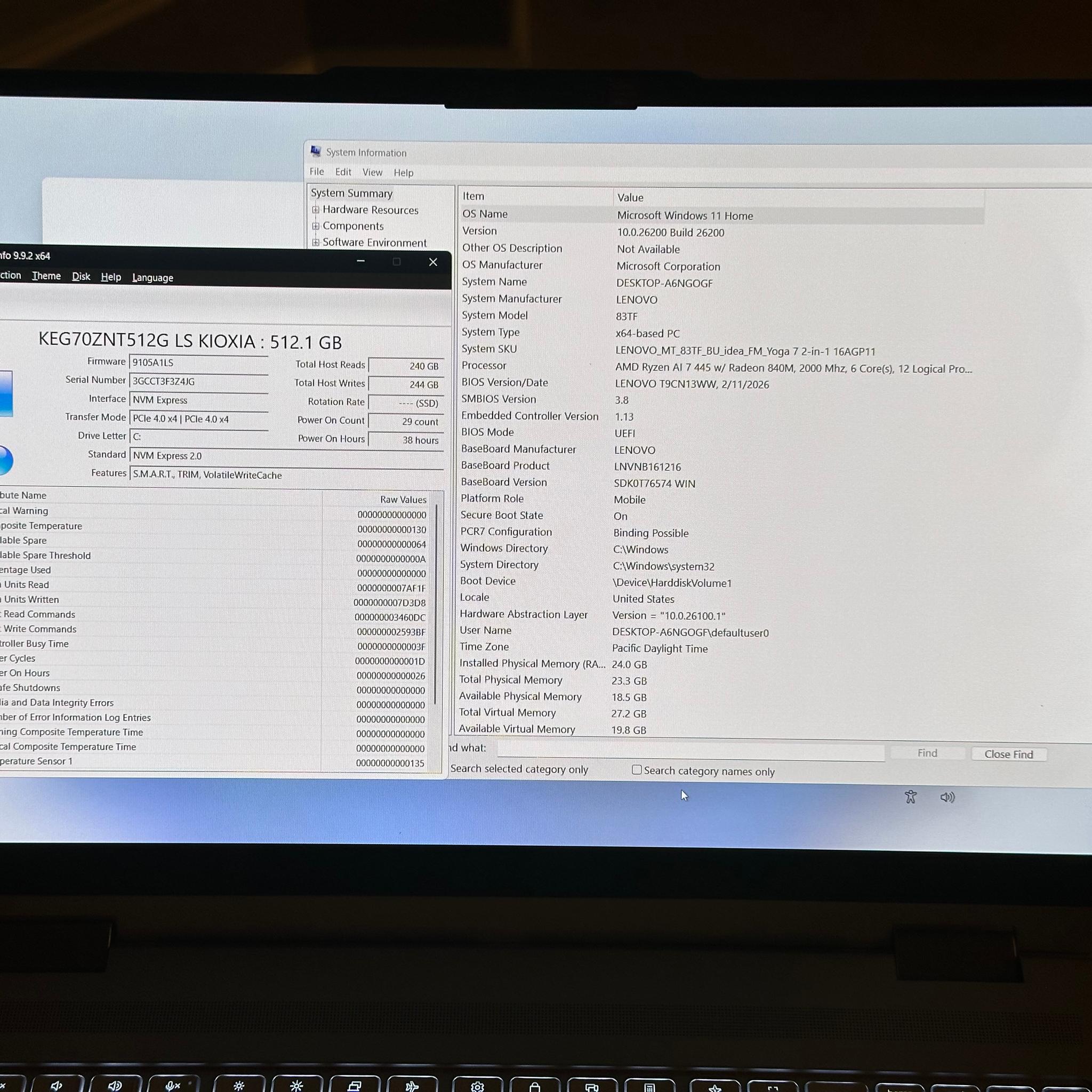Viewport: 1092px width, 1092px height.
Task: Select System Summary in the tree
Action: (x=351, y=194)
